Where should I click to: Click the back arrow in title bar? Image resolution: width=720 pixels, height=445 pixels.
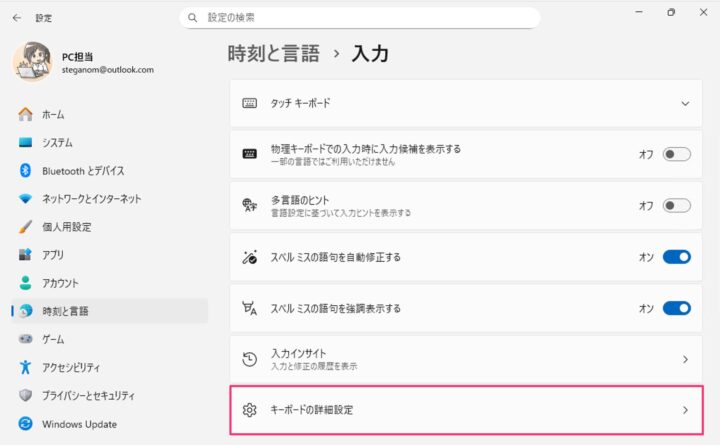tap(16, 18)
